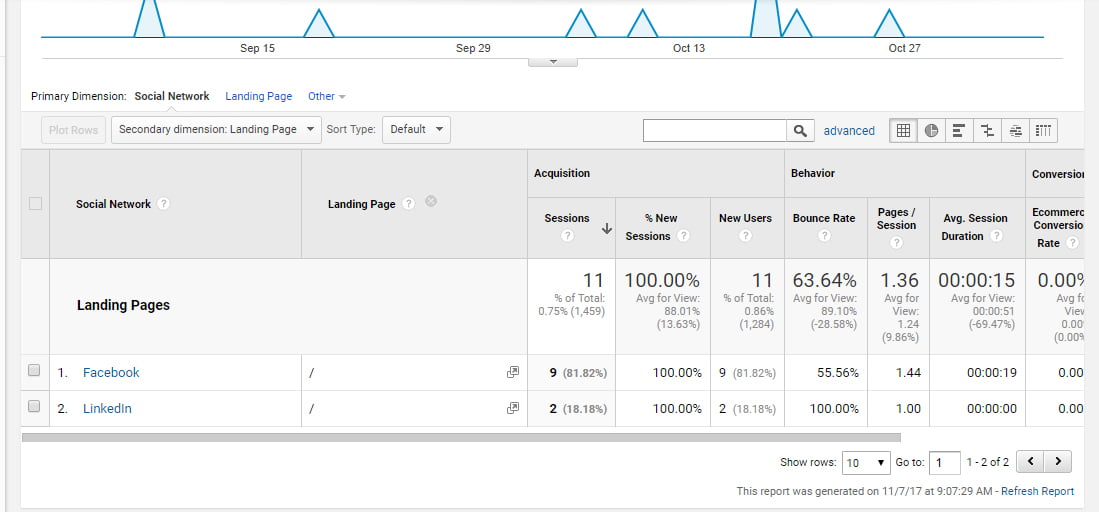1099x512 pixels.
Task: Switch to Percentage pie chart view
Action: (x=931, y=130)
